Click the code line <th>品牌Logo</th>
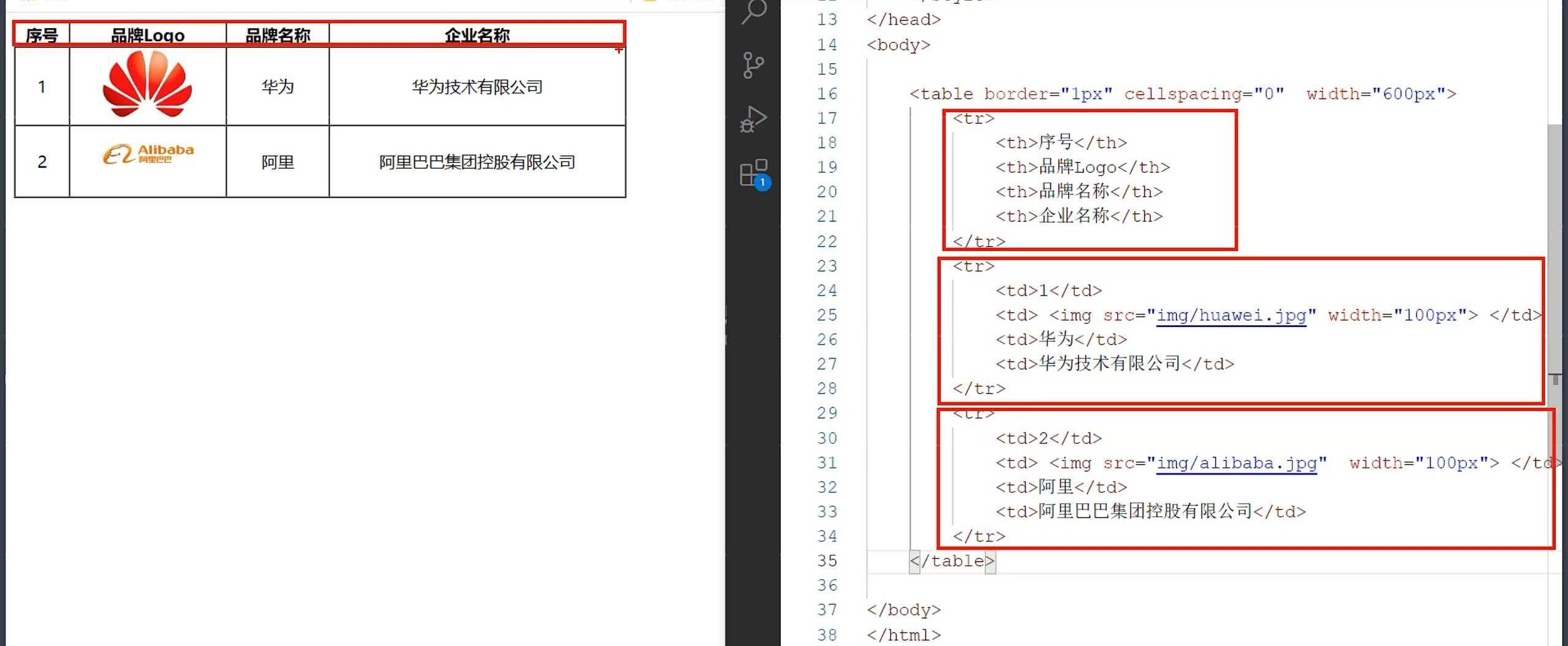1568x646 pixels. pyautogui.click(x=1082, y=167)
